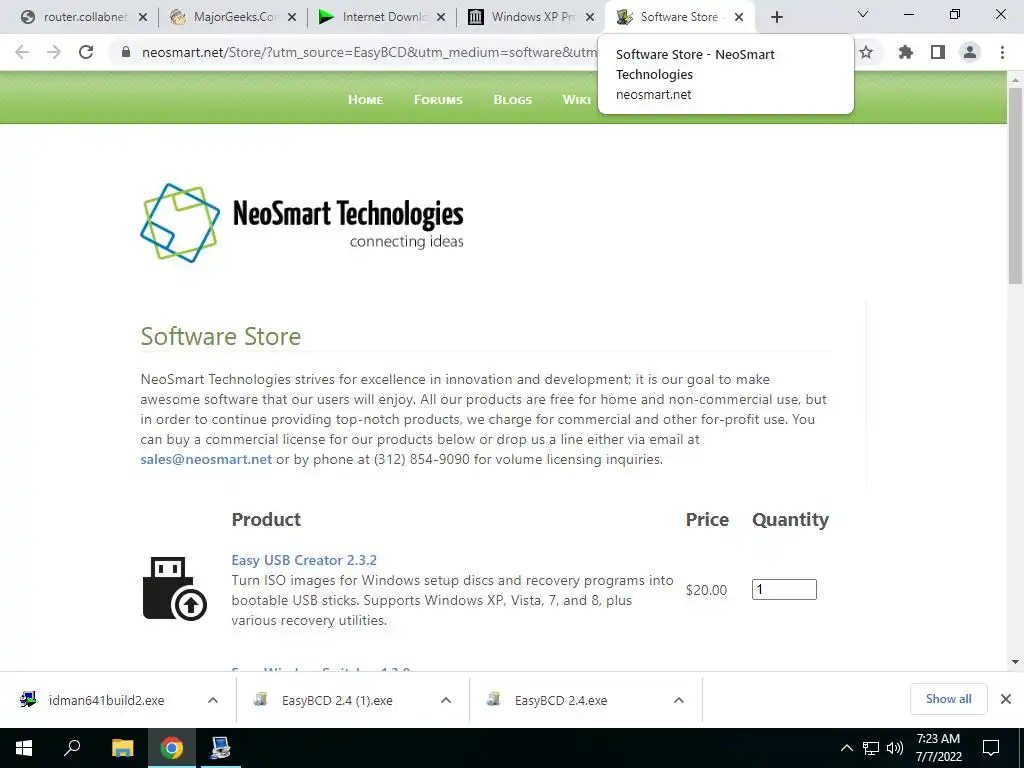Bookmark this page with the star icon
The image size is (1024, 768).
coord(866,52)
